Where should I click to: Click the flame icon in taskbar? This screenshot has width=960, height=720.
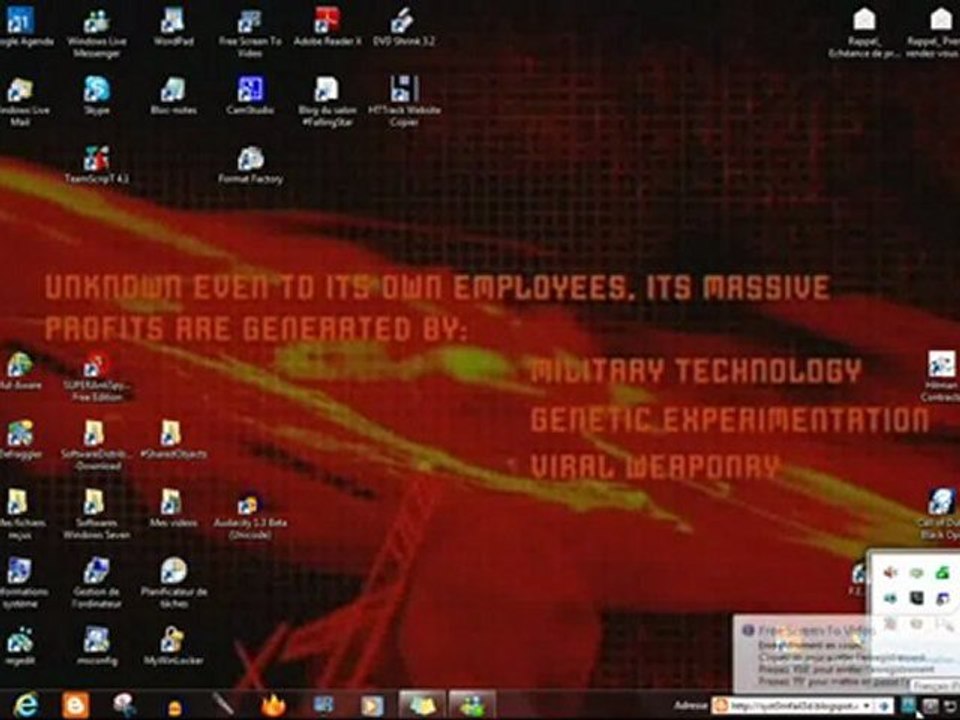274,705
